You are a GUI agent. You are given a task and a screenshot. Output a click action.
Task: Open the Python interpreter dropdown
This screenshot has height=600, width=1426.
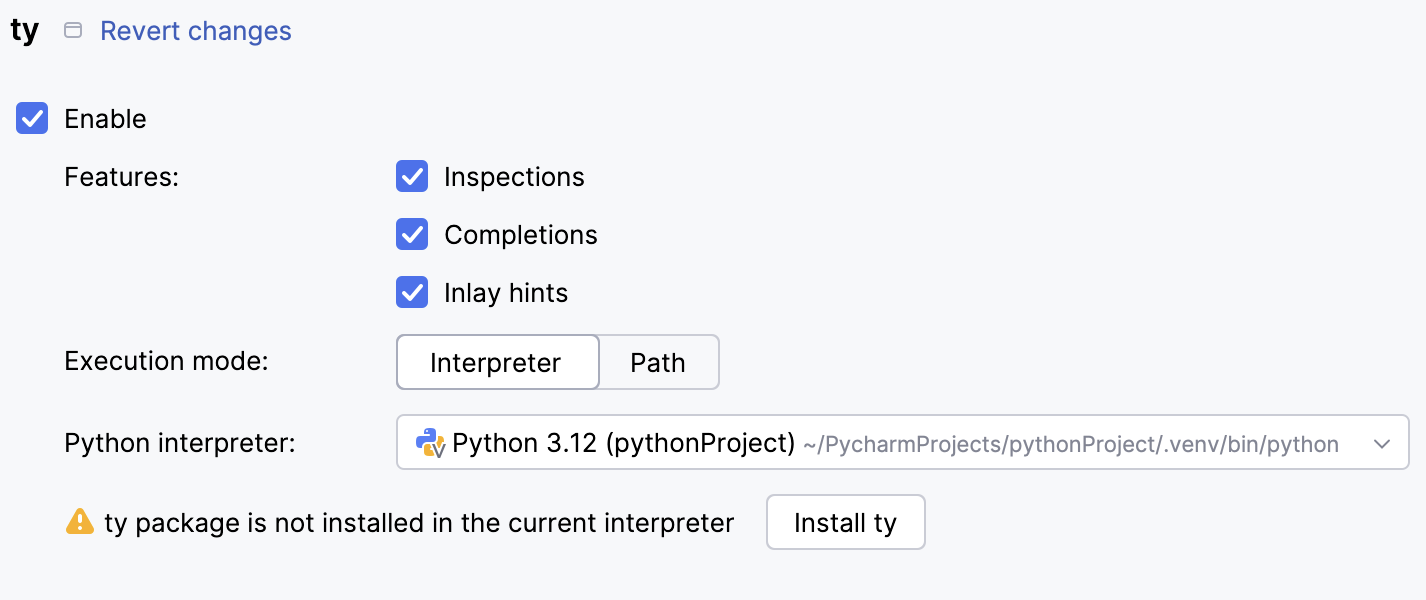[x=900, y=443]
